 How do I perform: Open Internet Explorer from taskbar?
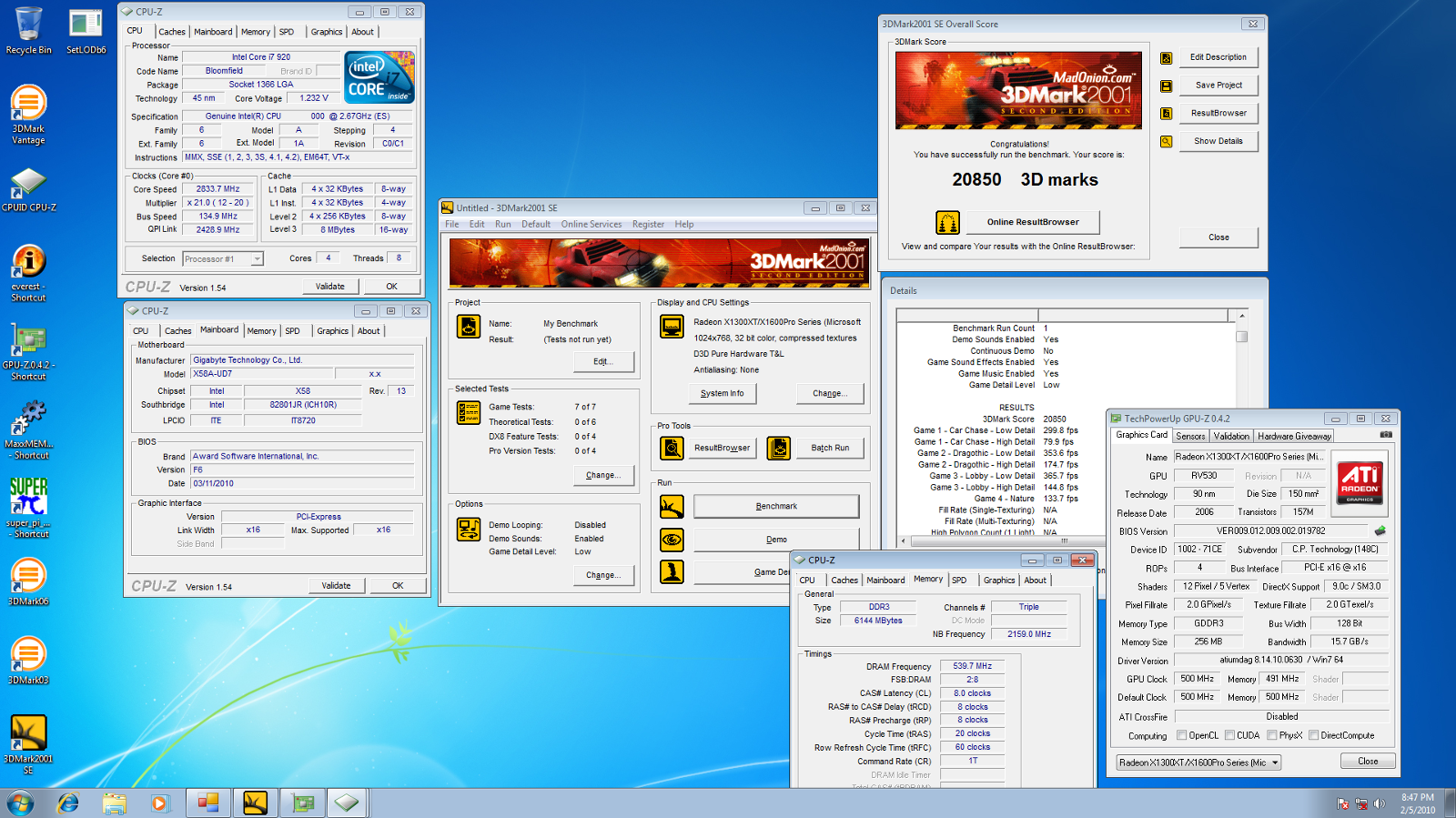click(x=67, y=803)
